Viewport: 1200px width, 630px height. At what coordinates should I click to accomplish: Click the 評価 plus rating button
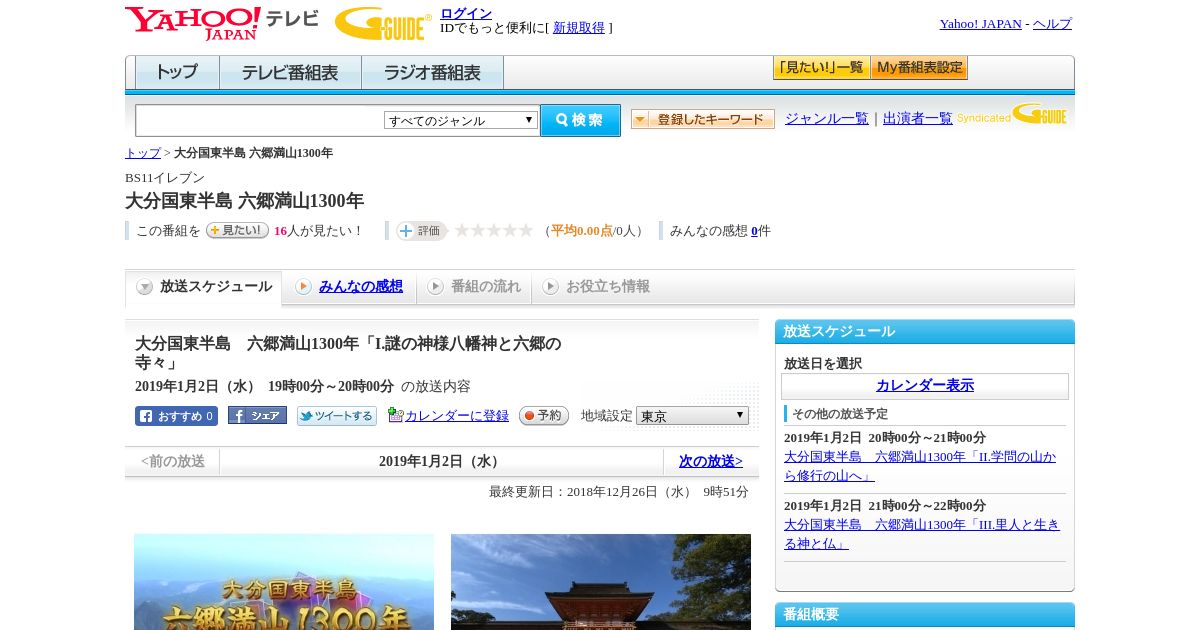[x=421, y=231]
